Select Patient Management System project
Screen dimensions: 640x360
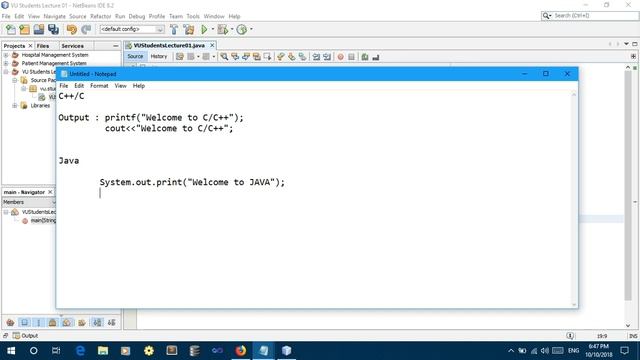pyautogui.click(x=54, y=63)
